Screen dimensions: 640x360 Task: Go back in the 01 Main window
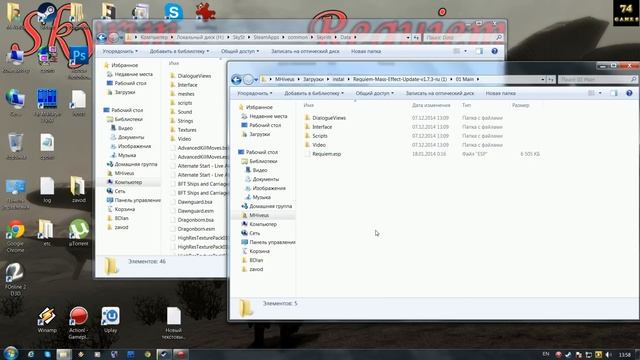click(x=236, y=79)
